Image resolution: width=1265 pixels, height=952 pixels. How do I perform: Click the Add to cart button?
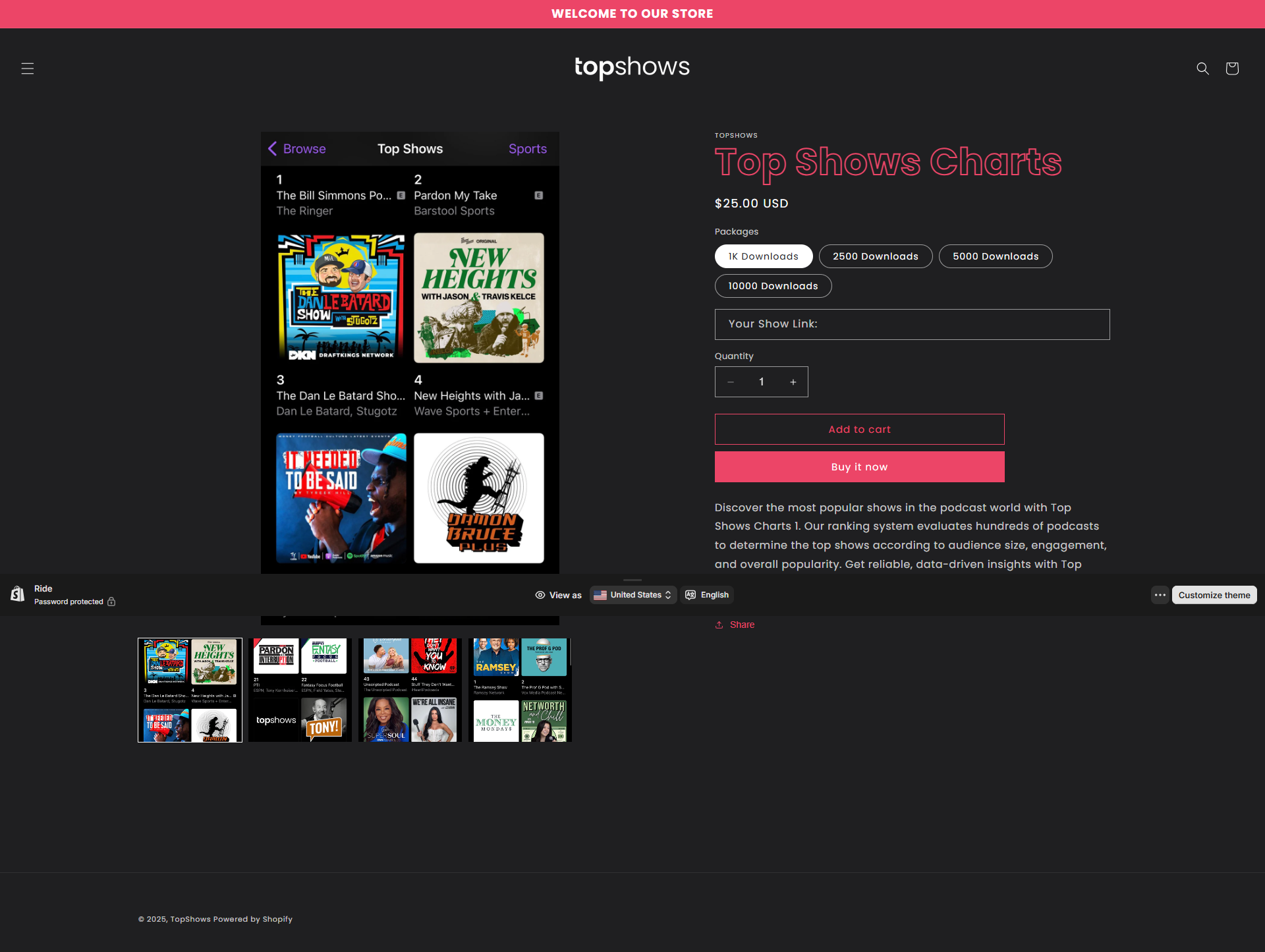point(859,430)
